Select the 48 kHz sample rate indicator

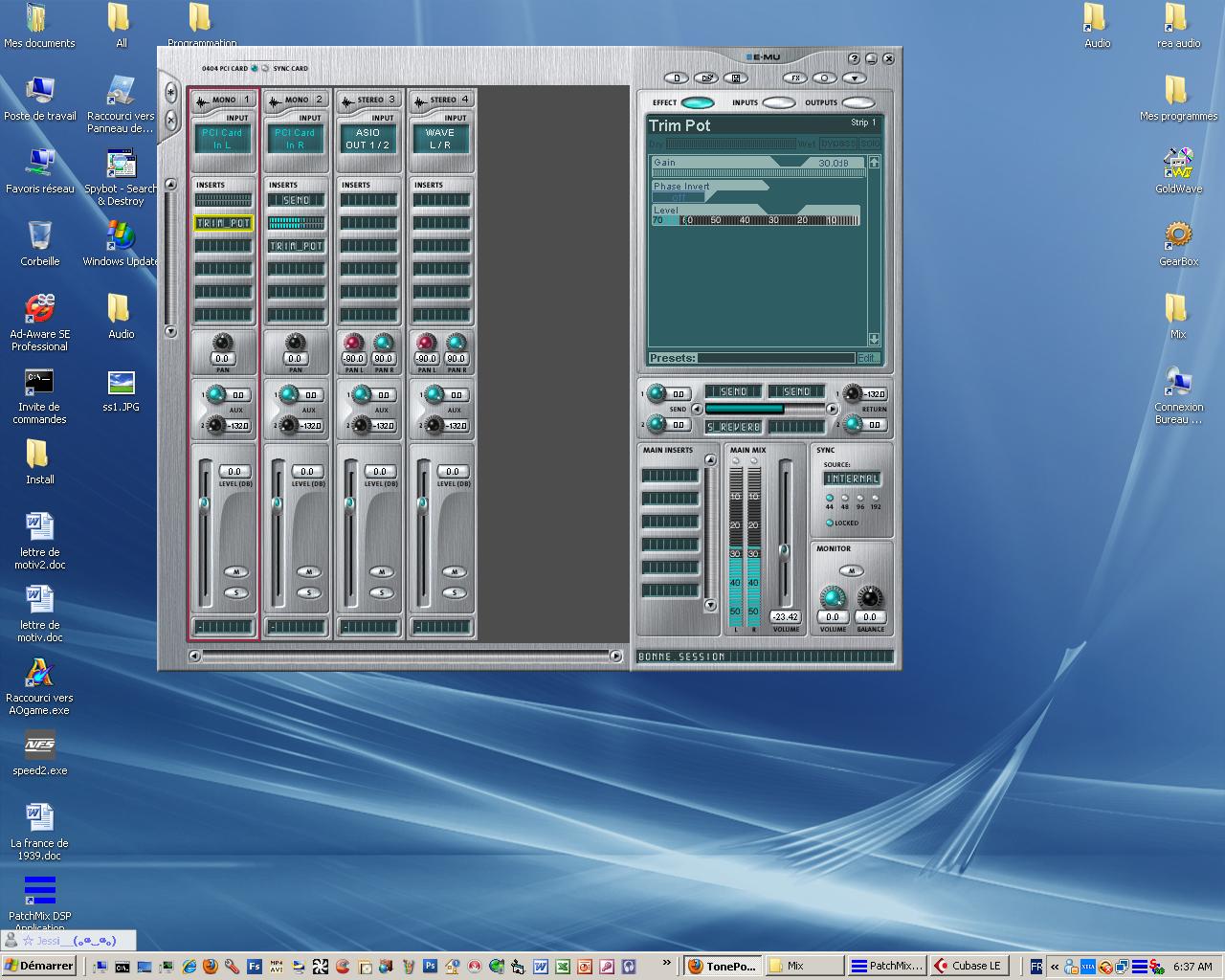coord(844,498)
